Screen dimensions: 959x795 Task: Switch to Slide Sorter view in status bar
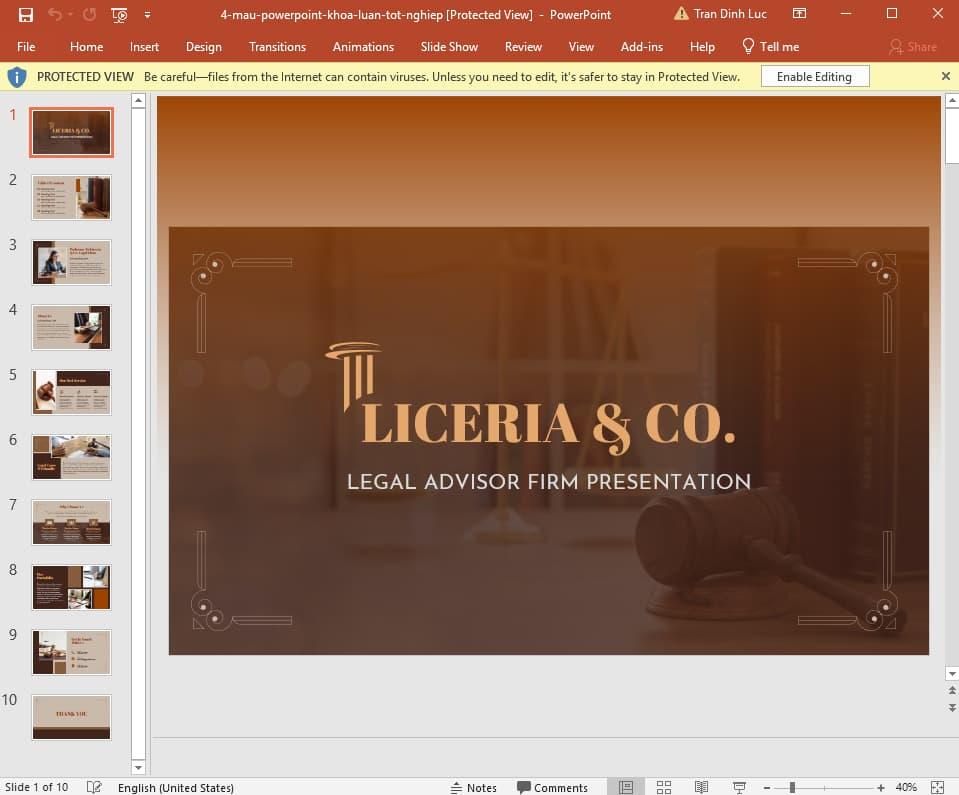664,787
